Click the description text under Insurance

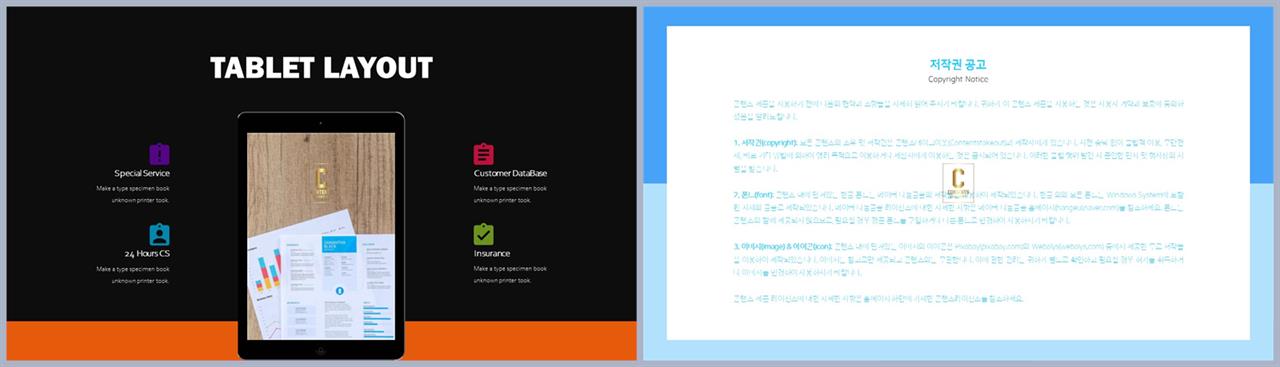[510, 275]
